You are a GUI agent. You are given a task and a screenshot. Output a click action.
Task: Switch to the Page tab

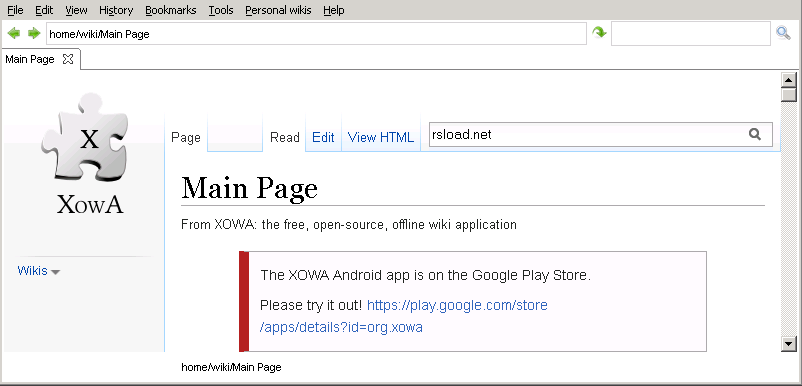pos(186,138)
